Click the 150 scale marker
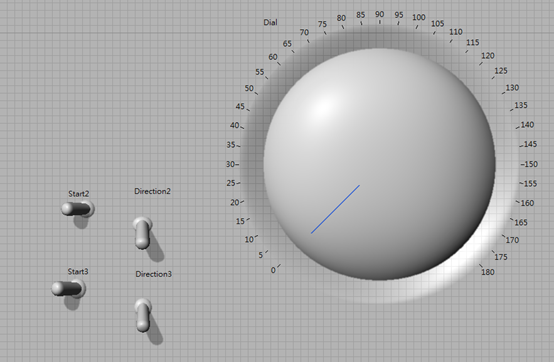The height and width of the screenshot is (363, 554). click(531, 164)
